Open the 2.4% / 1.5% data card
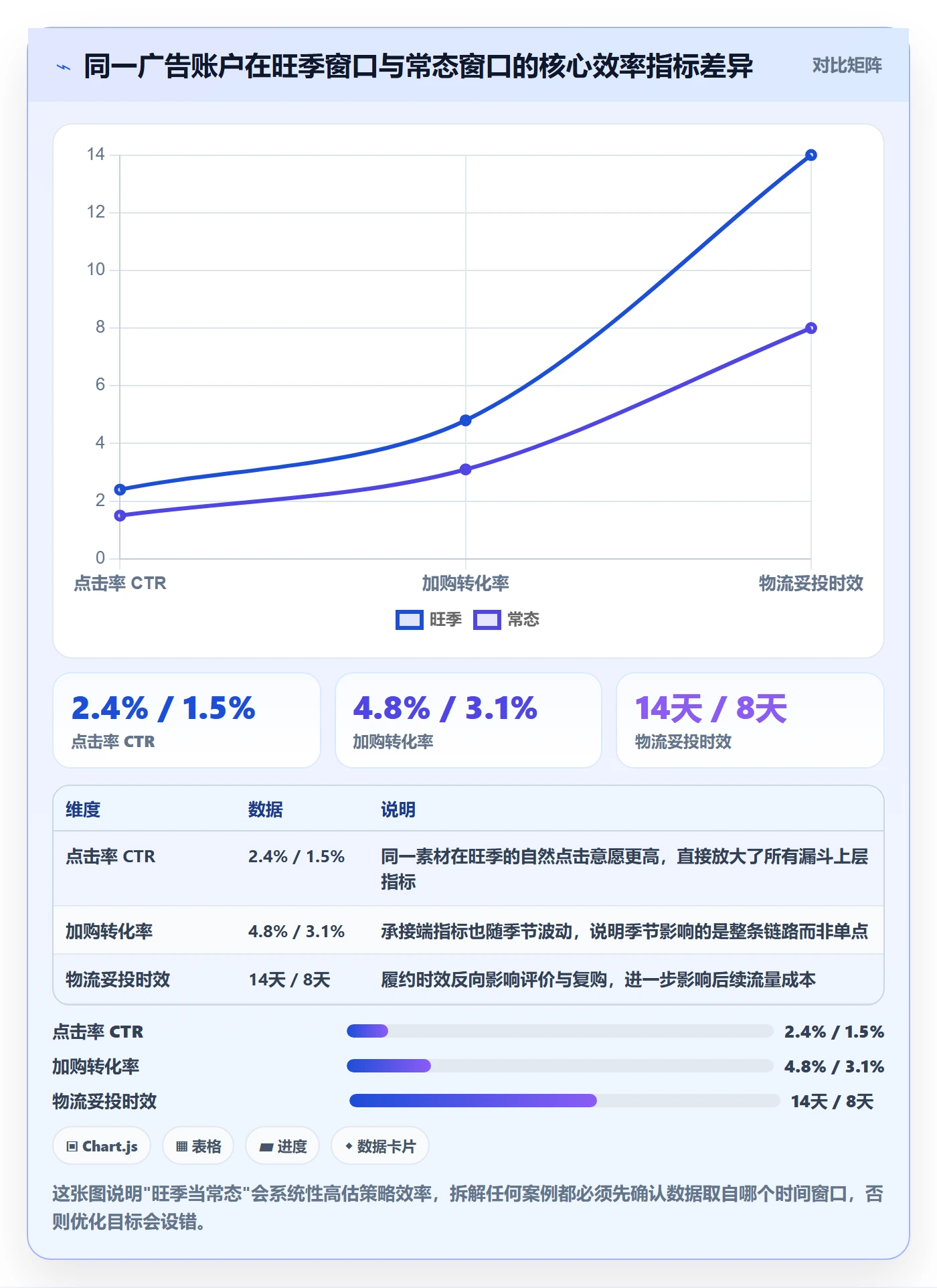 pyautogui.click(x=187, y=720)
